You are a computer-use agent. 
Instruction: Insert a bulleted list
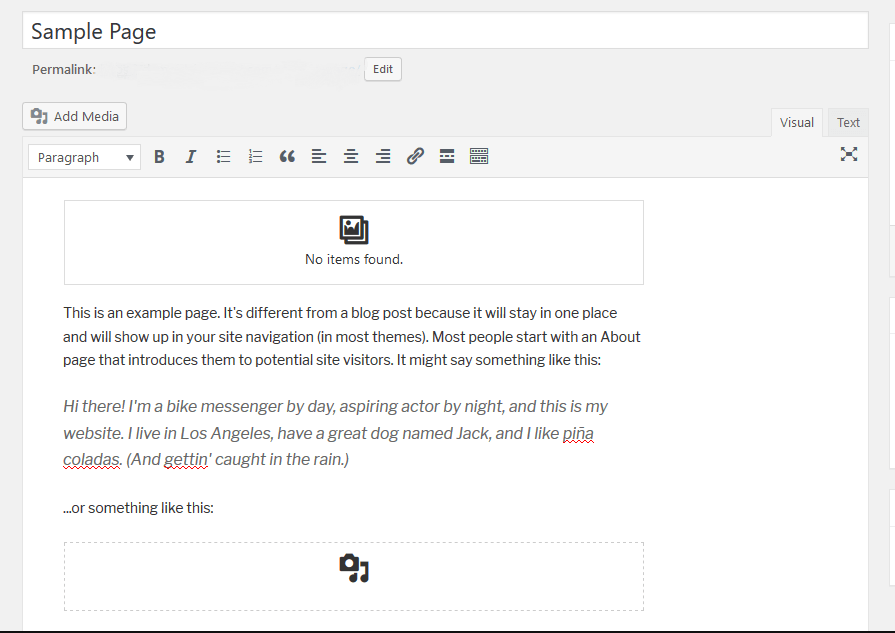pos(223,157)
